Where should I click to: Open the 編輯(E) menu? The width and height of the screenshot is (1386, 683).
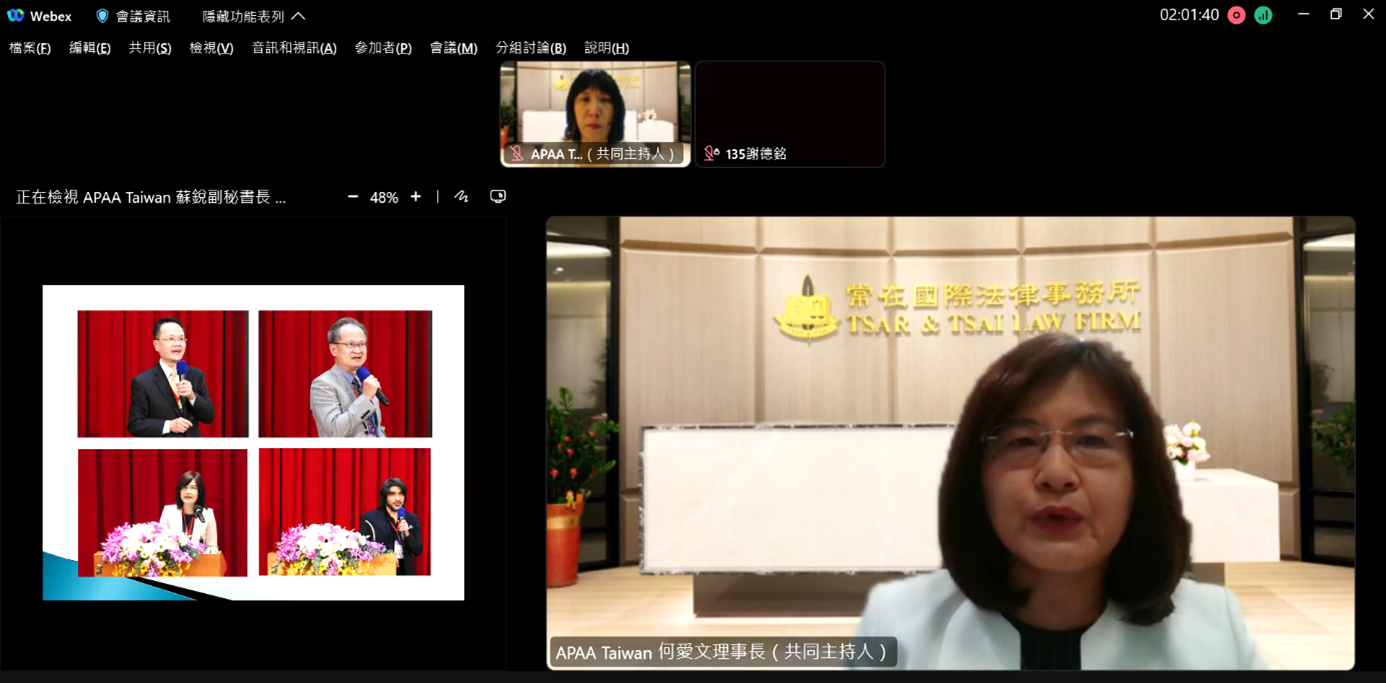(90, 48)
